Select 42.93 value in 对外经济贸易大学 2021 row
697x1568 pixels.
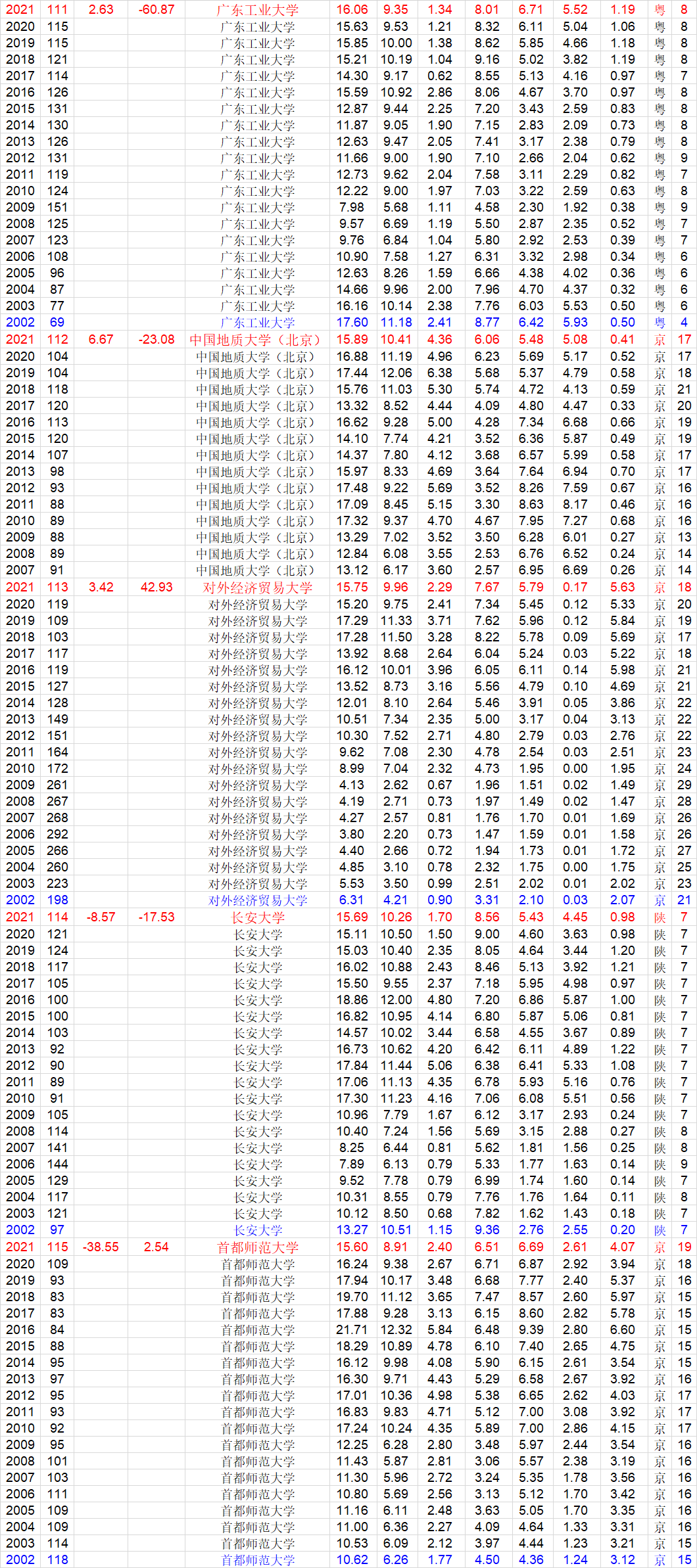[x=156, y=588]
